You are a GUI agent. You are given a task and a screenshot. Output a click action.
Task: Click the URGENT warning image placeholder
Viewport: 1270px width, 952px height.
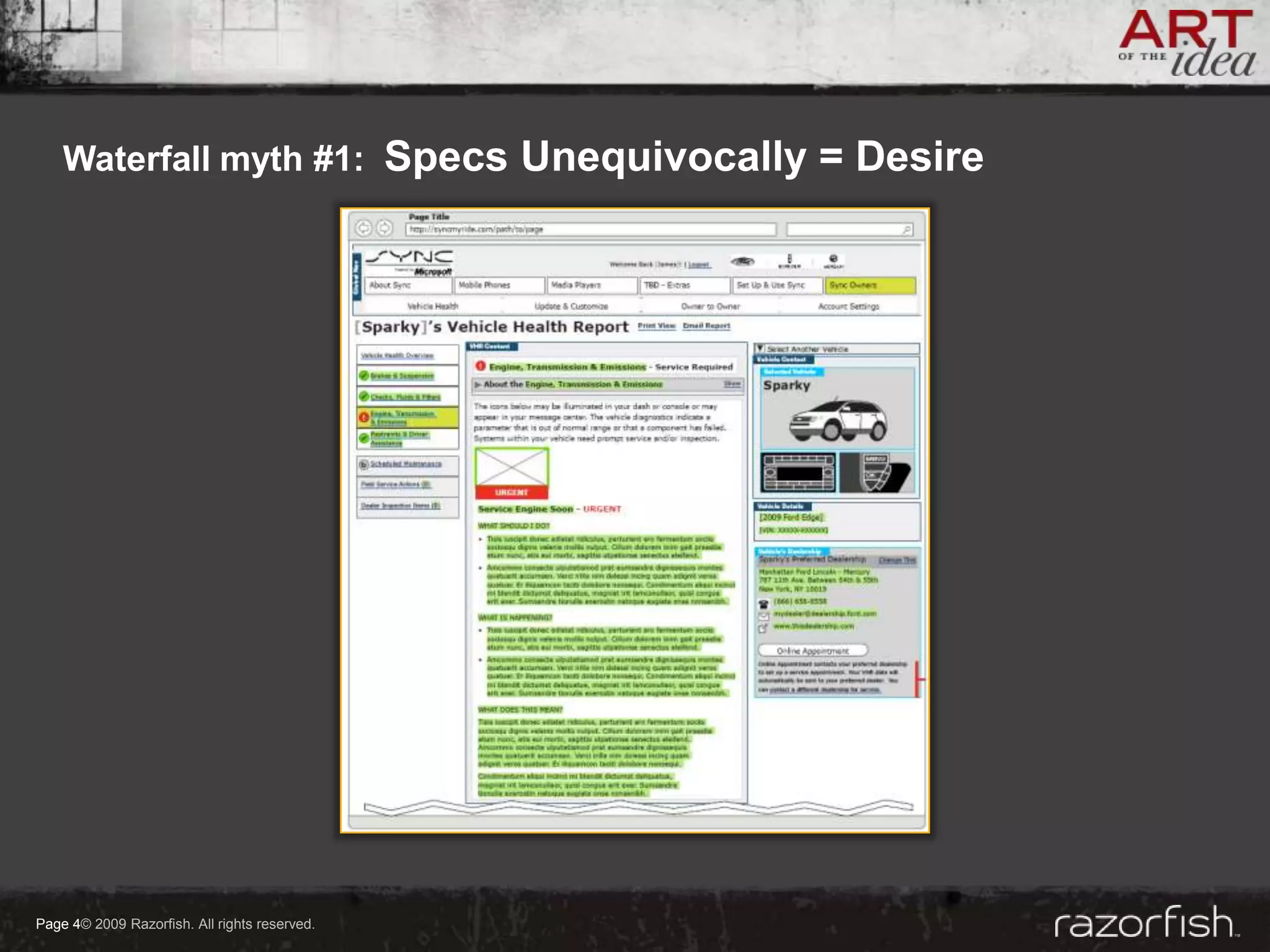click(x=512, y=474)
